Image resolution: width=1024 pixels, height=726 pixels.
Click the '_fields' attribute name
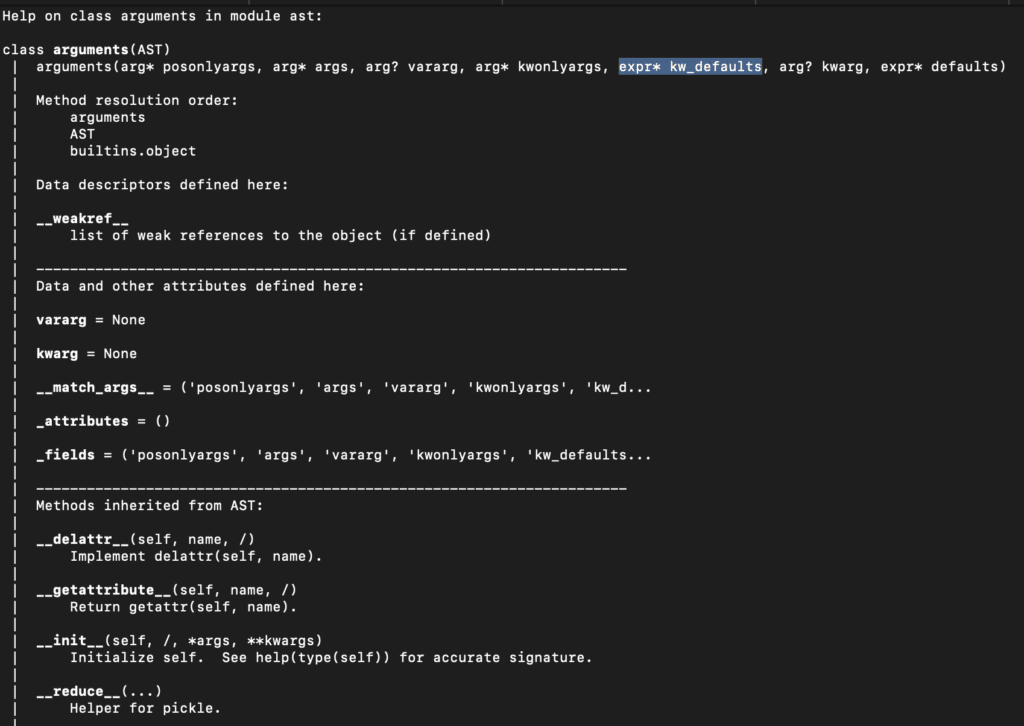click(x=65, y=455)
